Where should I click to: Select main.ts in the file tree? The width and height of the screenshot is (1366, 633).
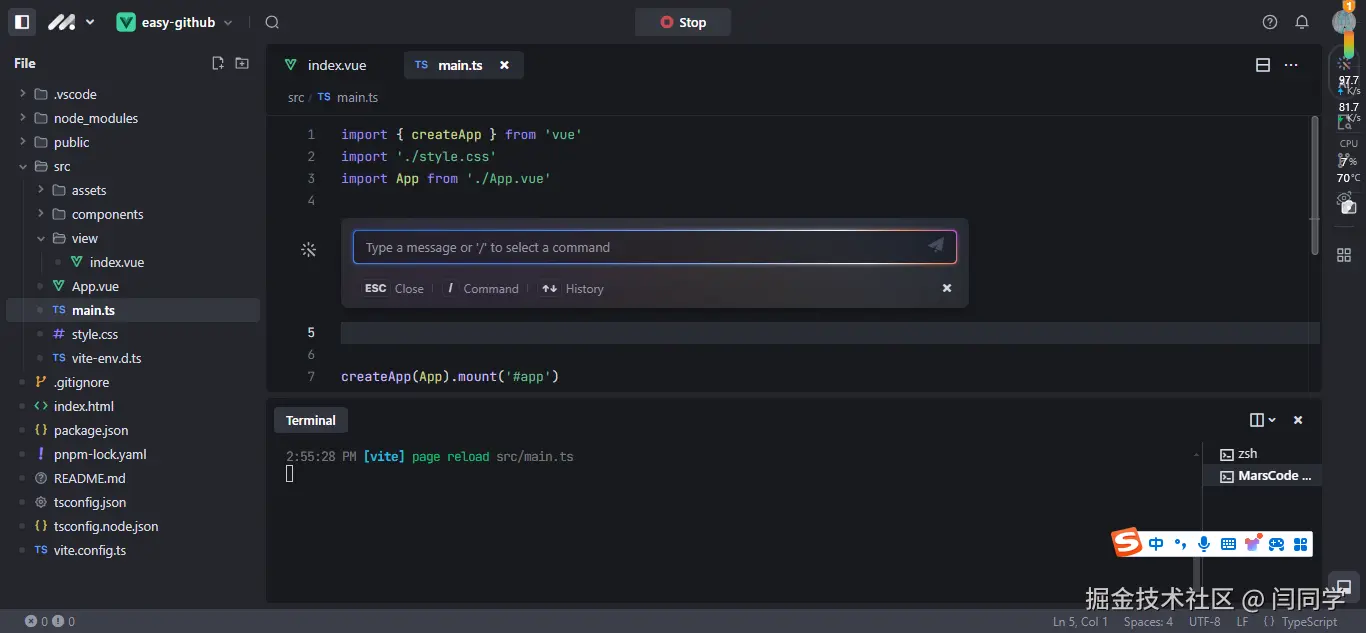tap(133, 310)
